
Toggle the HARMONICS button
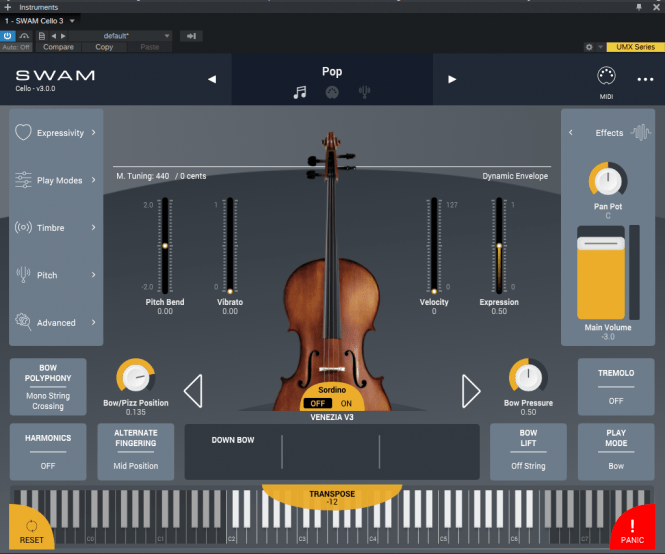click(48, 452)
